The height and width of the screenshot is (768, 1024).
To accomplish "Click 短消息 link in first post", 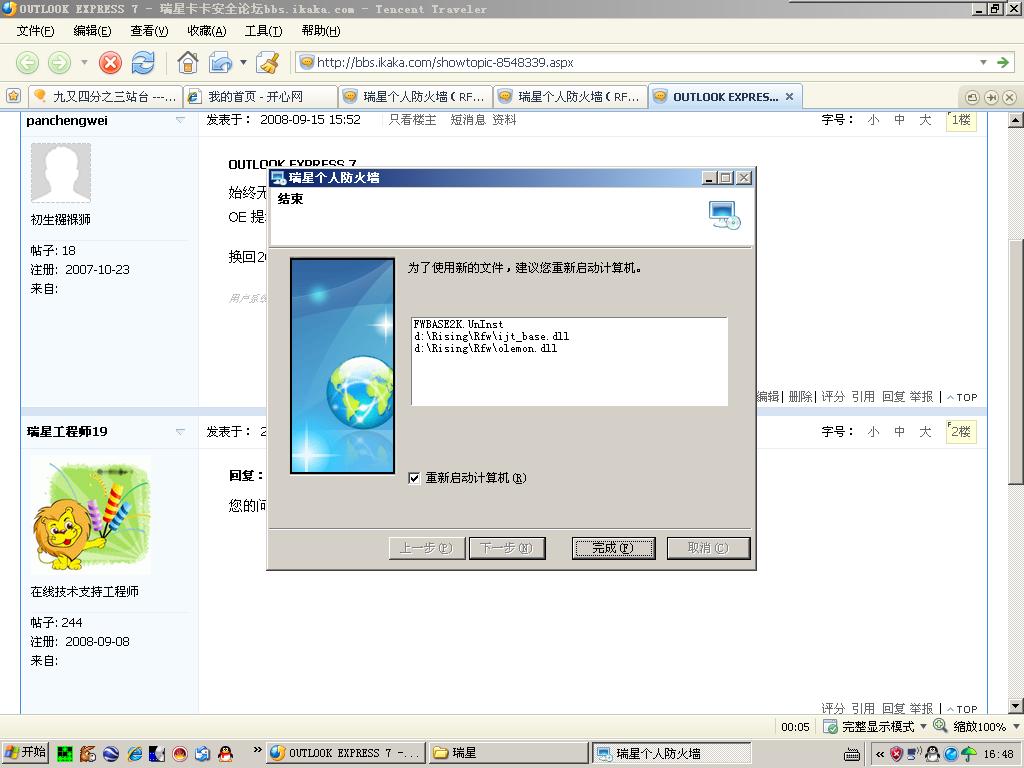I will [x=468, y=120].
